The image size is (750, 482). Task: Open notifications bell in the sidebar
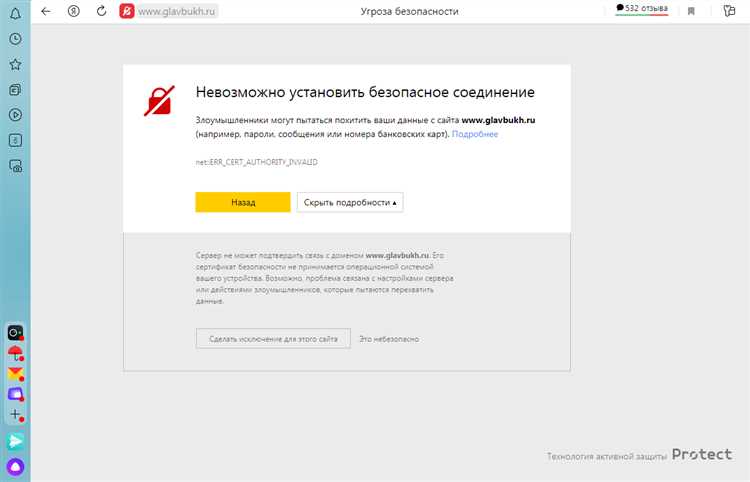click(x=15, y=13)
